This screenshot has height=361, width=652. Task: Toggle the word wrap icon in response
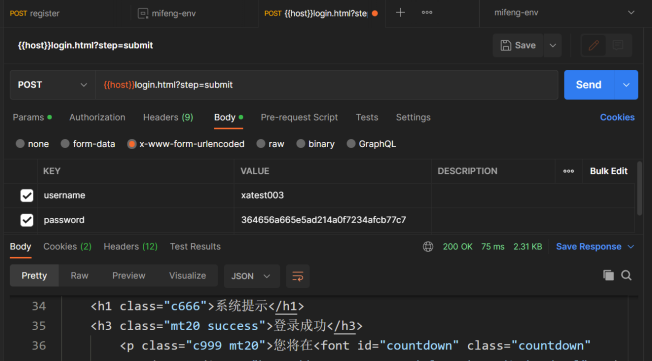point(298,276)
